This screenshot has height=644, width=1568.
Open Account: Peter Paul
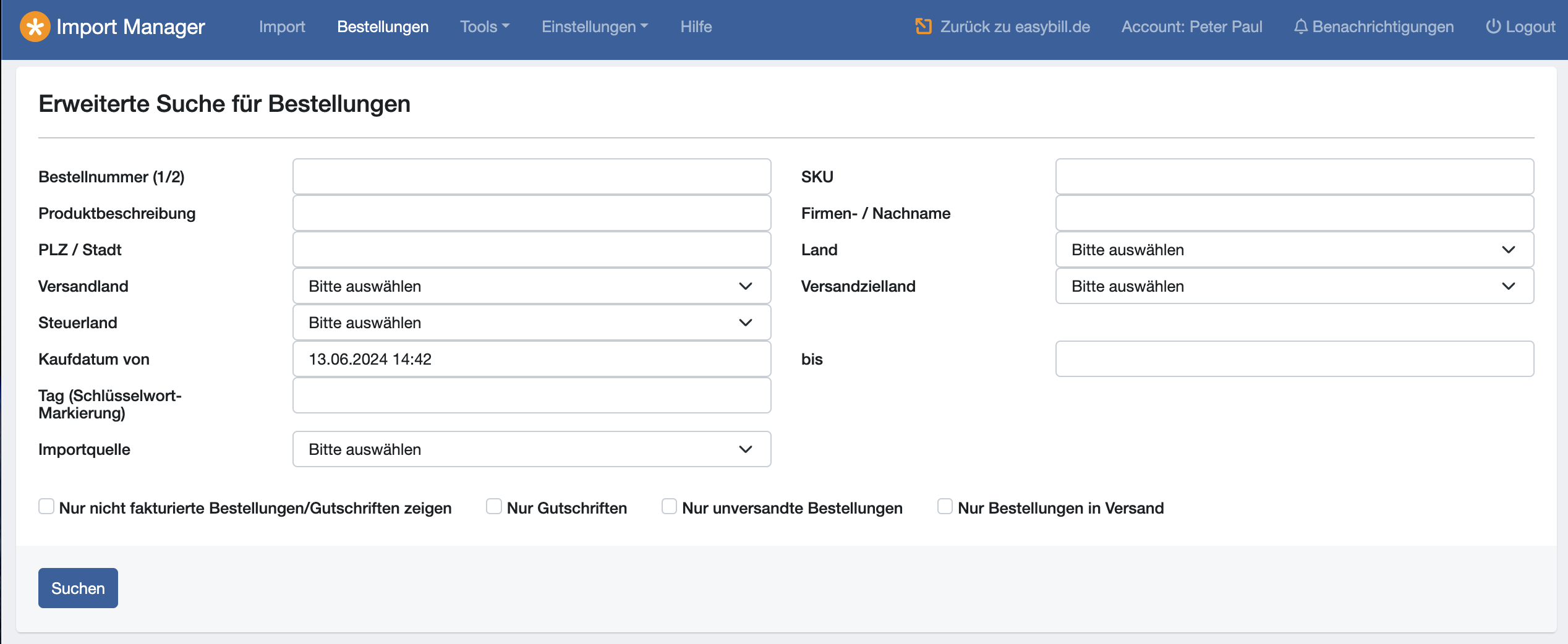click(1191, 27)
